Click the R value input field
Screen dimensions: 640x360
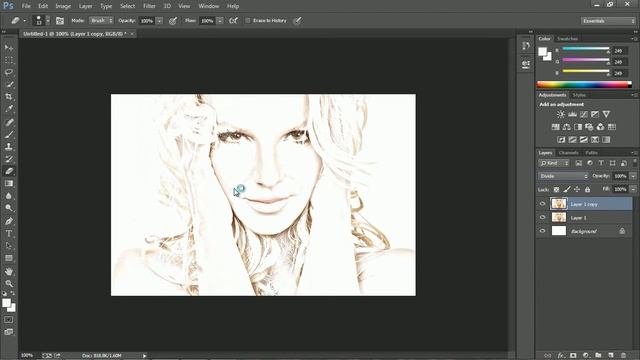pos(620,51)
